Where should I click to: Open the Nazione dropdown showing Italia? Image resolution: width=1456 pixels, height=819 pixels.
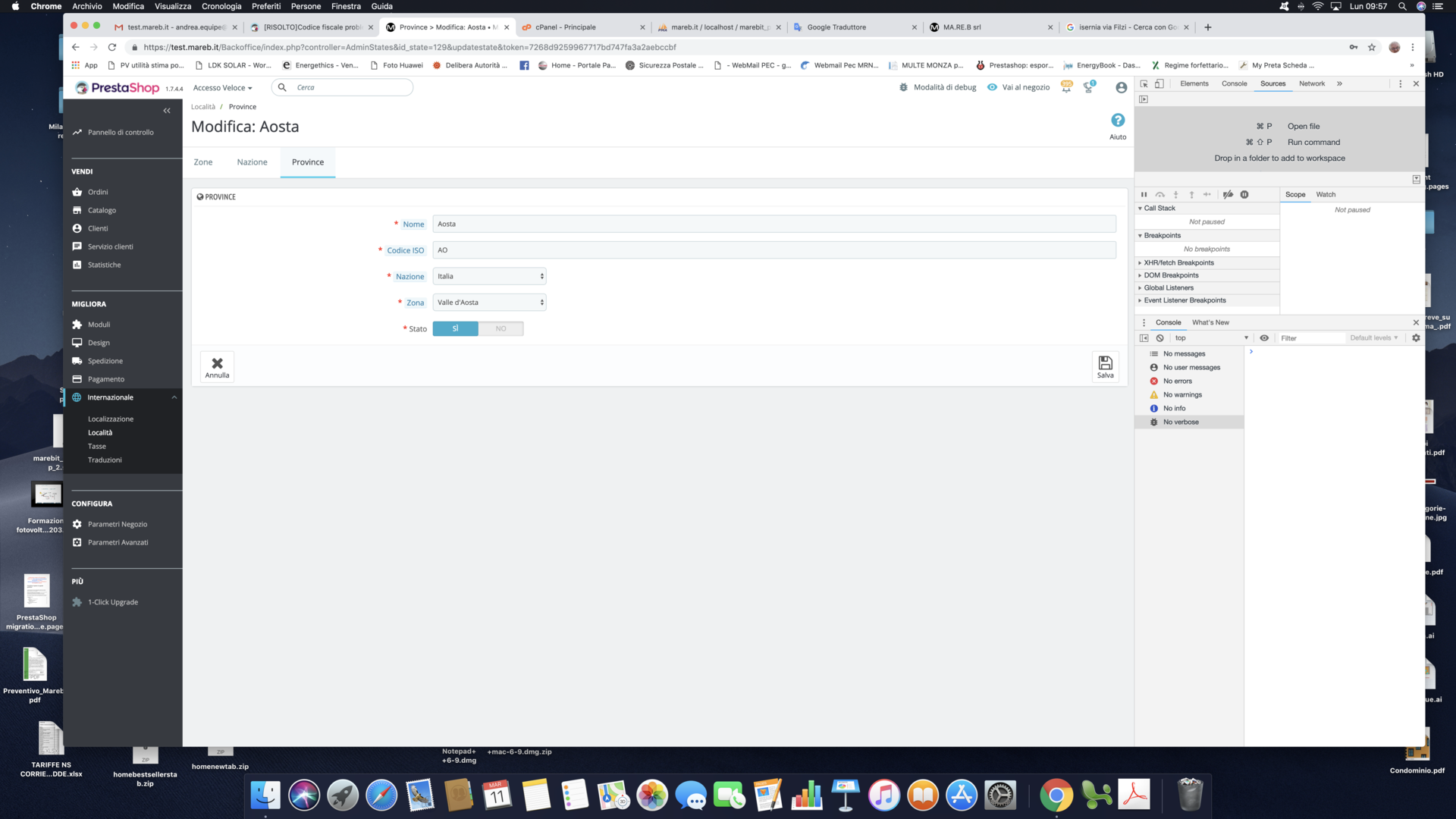pos(489,276)
